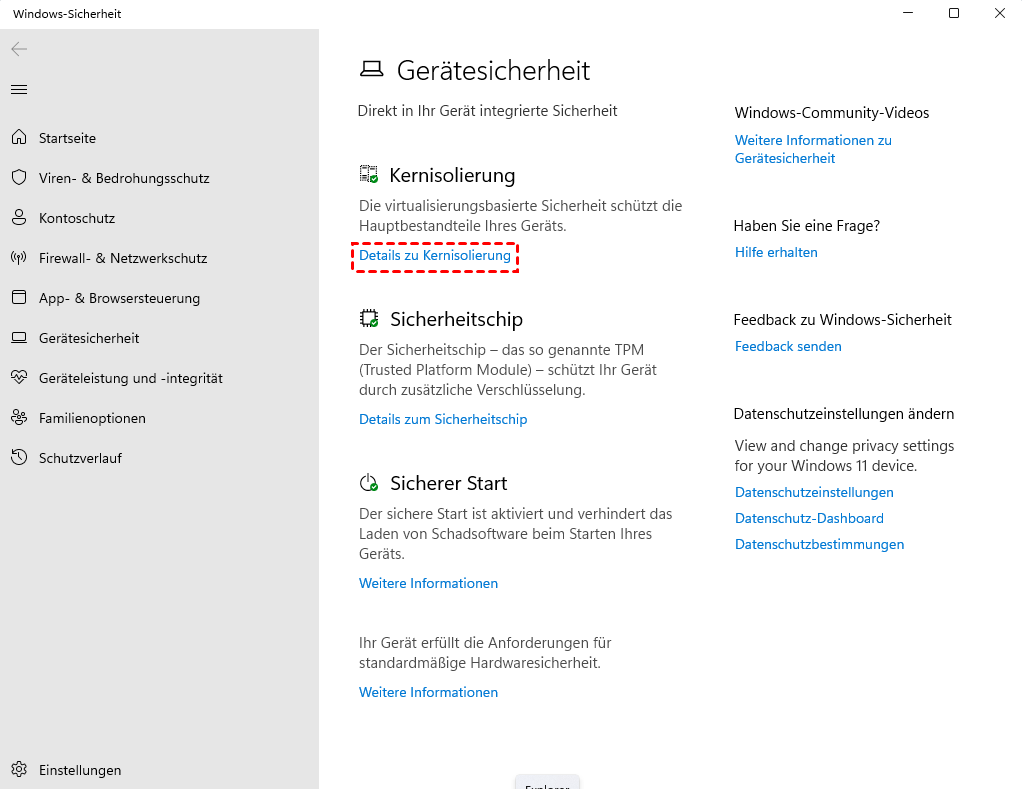Click the back arrow icon

click(19, 49)
